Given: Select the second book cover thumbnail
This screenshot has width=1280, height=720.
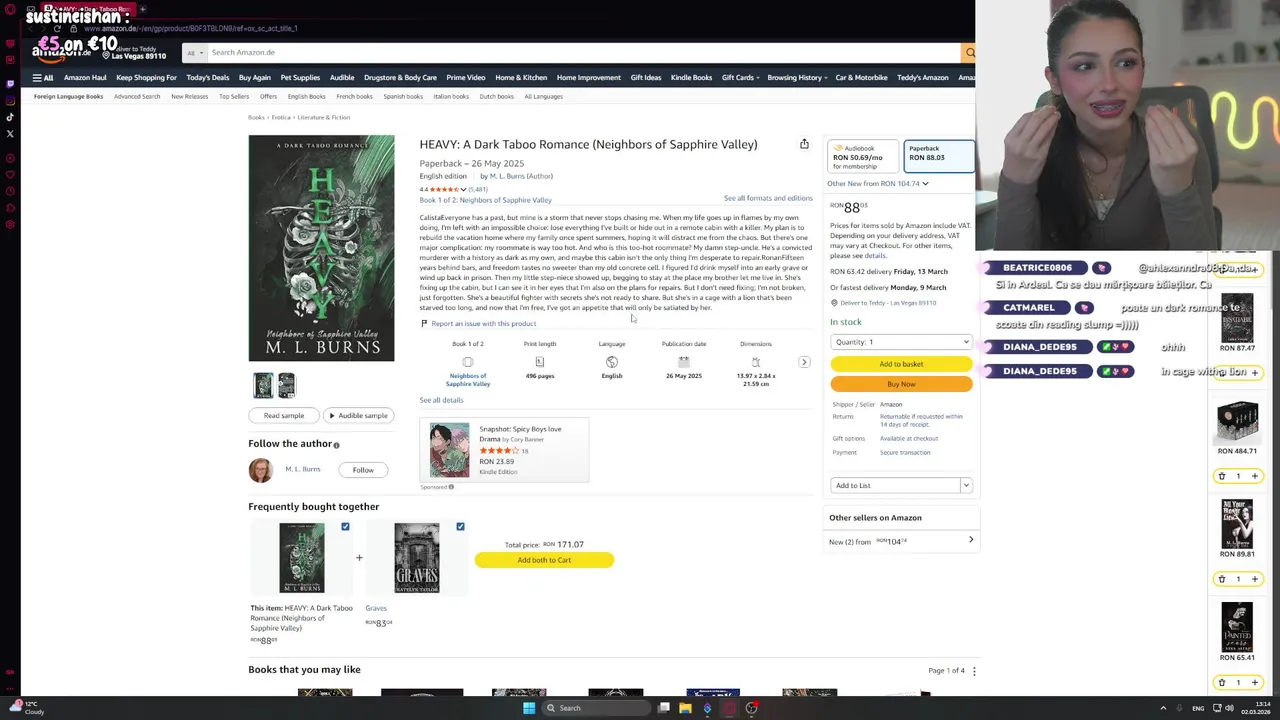Looking at the screenshot, I should 286,385.
